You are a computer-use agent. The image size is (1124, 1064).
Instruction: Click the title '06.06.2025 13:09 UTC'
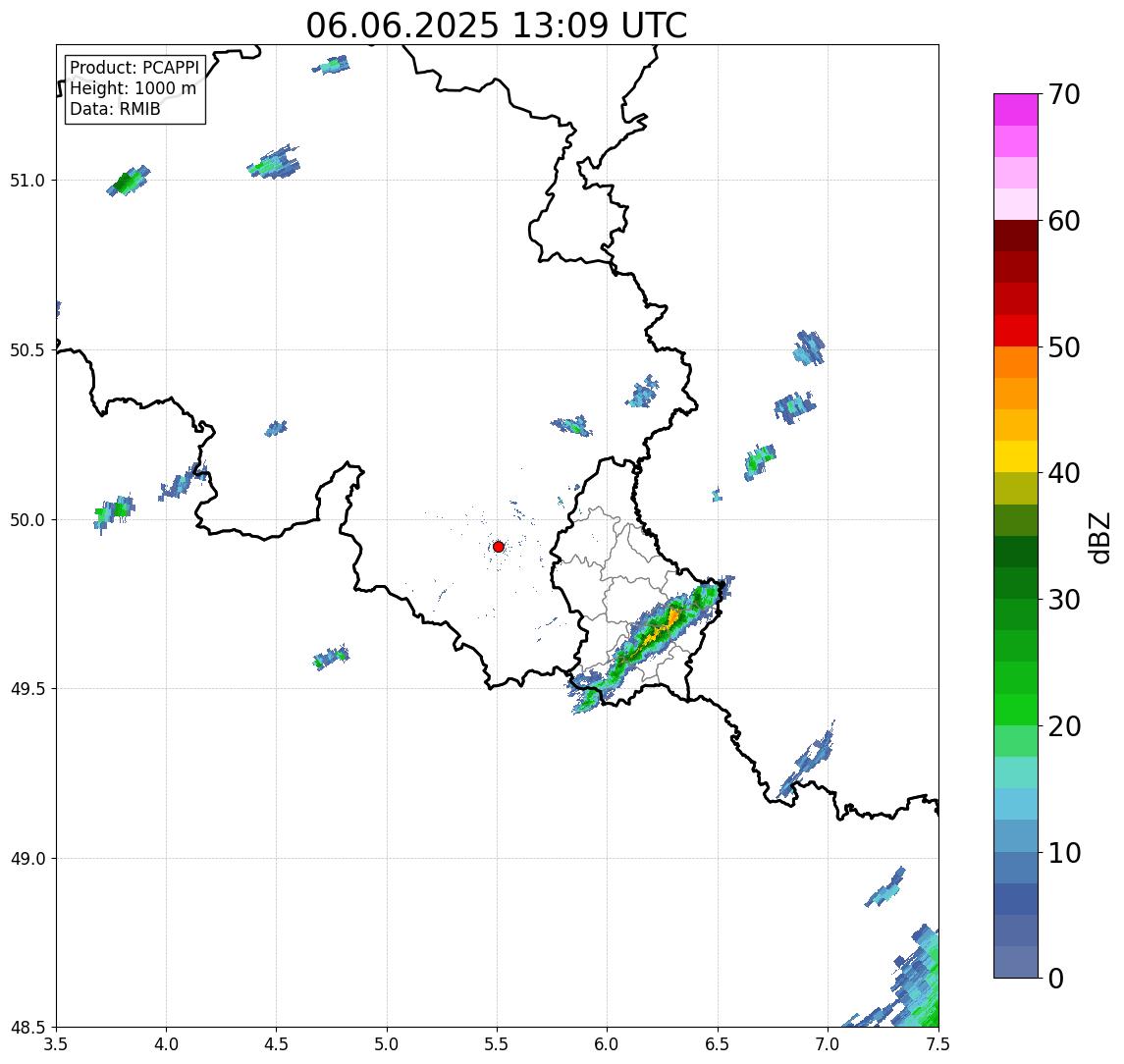pyautogui.click(x=497, y=27)
